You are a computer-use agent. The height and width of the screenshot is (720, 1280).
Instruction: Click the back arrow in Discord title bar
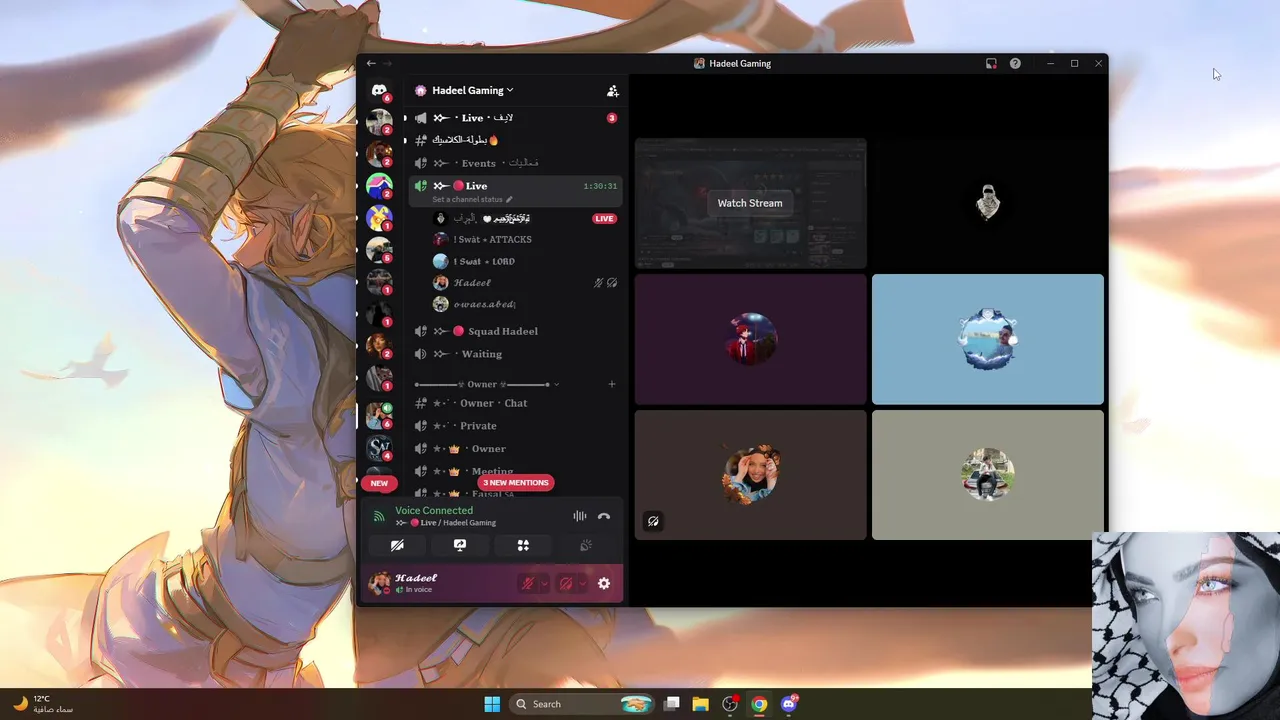click(371, 63)
